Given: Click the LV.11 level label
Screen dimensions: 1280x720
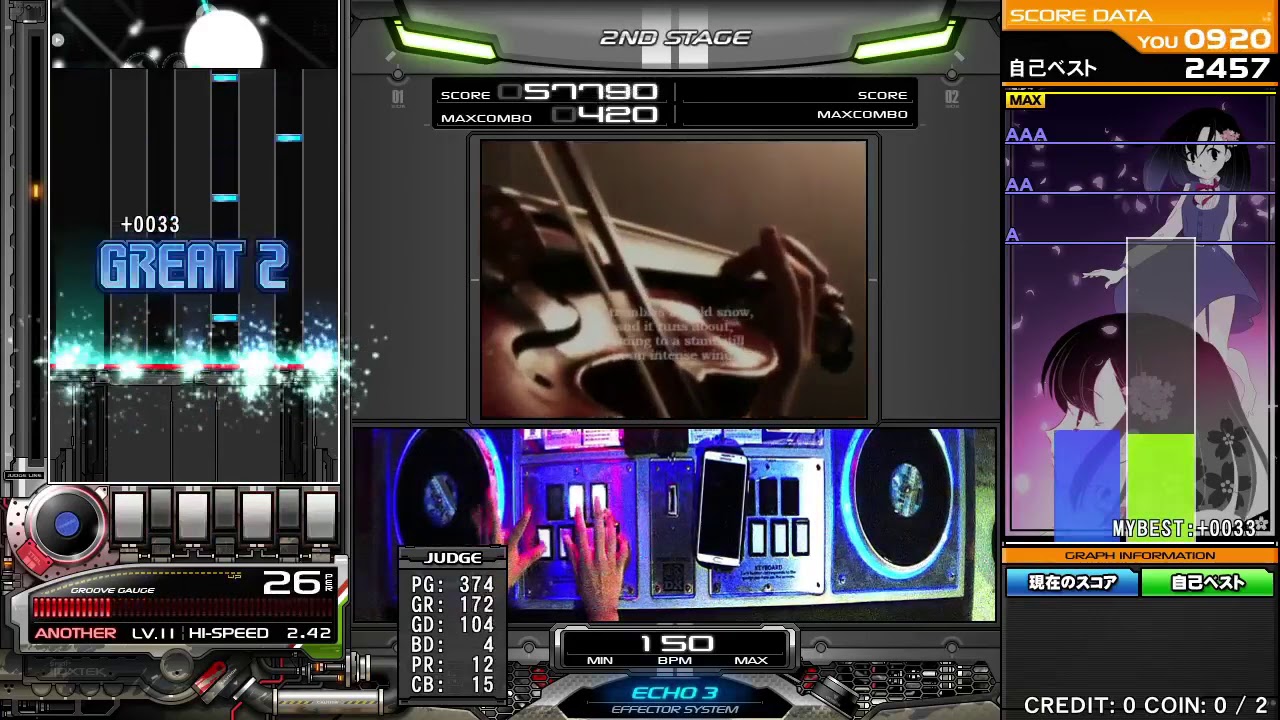Looking at the screenshot, I should (x=153, y=633).
